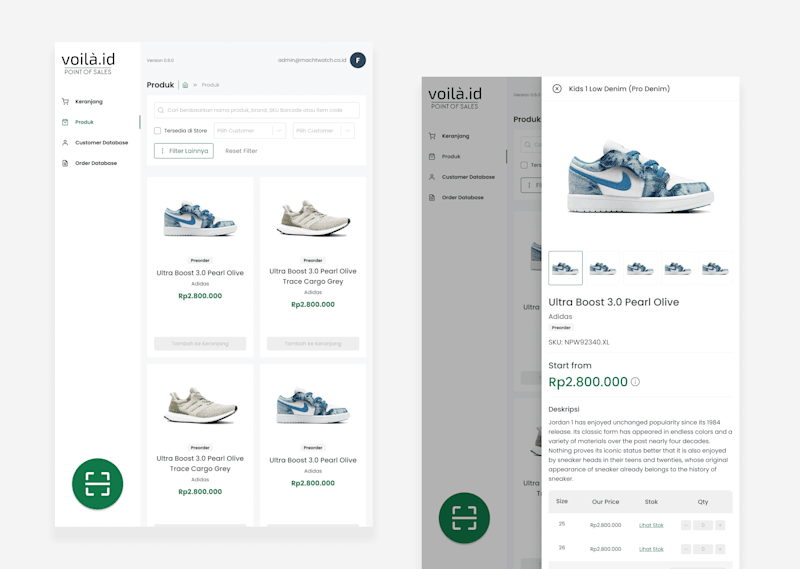The image size is (800, 569).
Task: Increase quantity for size 26
Action: coord(720,549)
